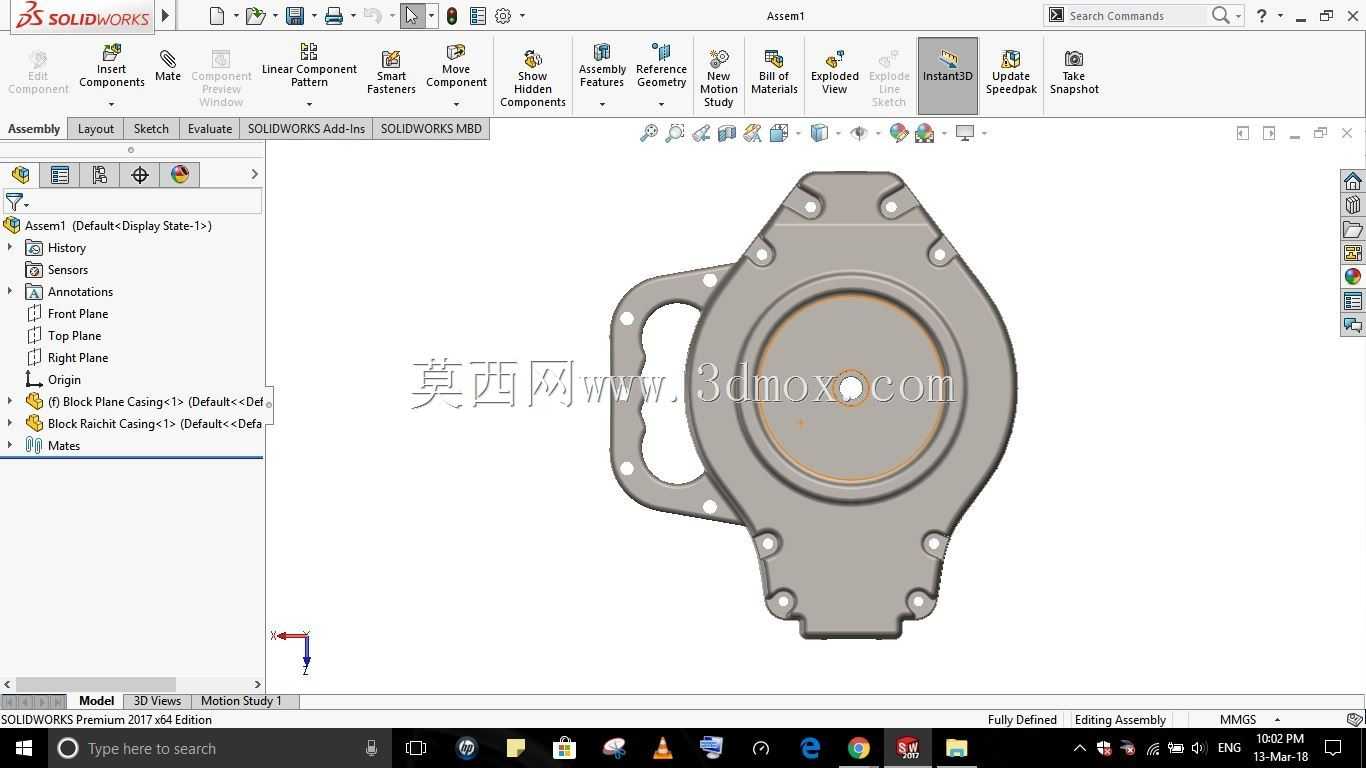
Task: Click the Previous View icon
Action: tap(701, 133)
